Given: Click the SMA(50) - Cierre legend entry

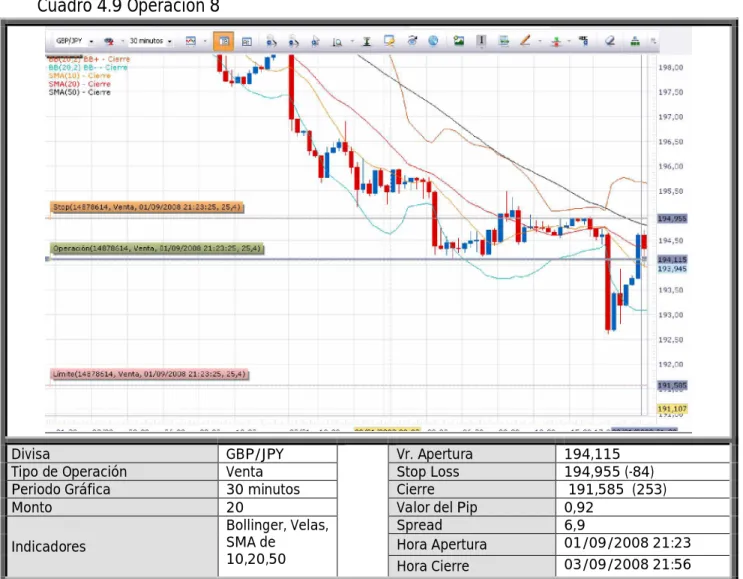Looking at the screenshot, I should pyautogui.click(x=80, y=92).
